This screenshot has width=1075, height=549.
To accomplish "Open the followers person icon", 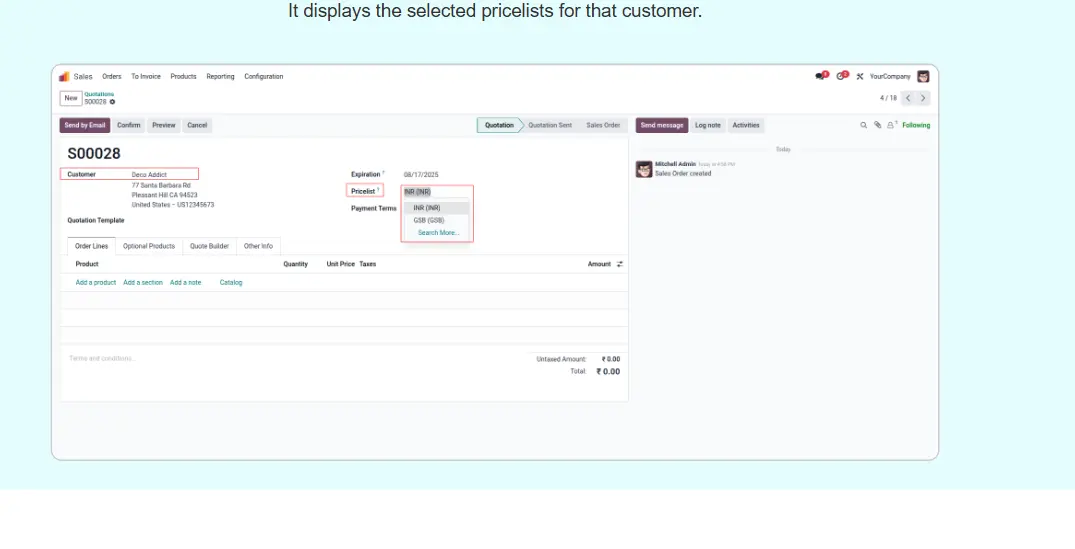I will (891, 125).
